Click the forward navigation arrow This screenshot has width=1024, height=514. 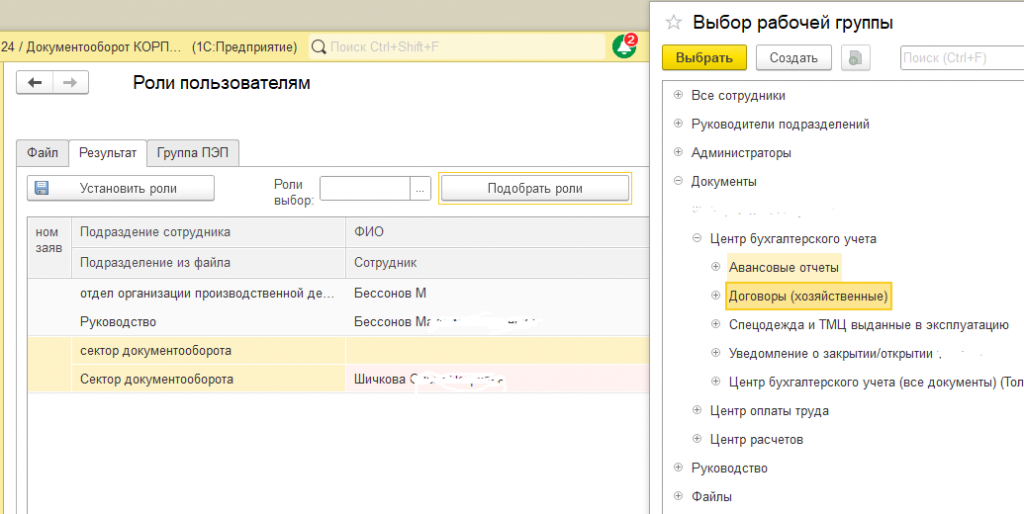(70, 83)
